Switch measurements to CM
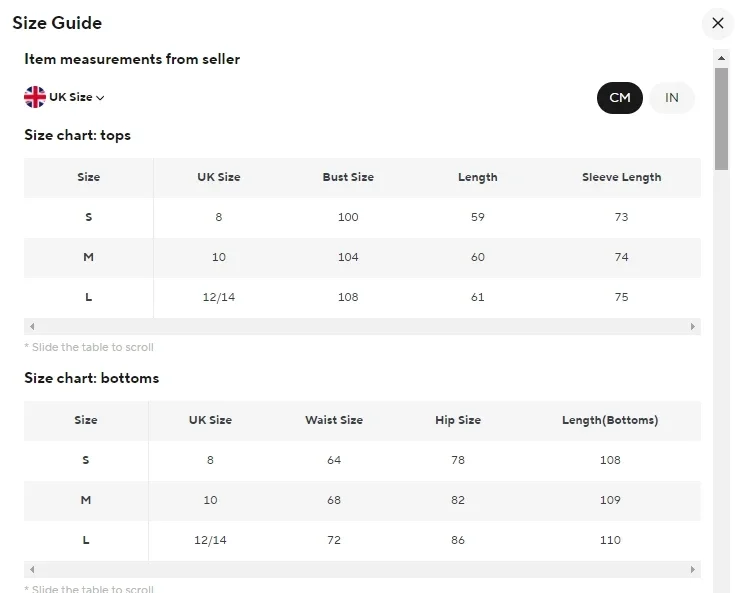The width and height of the screenshot is (735, 593). point(619,98)
